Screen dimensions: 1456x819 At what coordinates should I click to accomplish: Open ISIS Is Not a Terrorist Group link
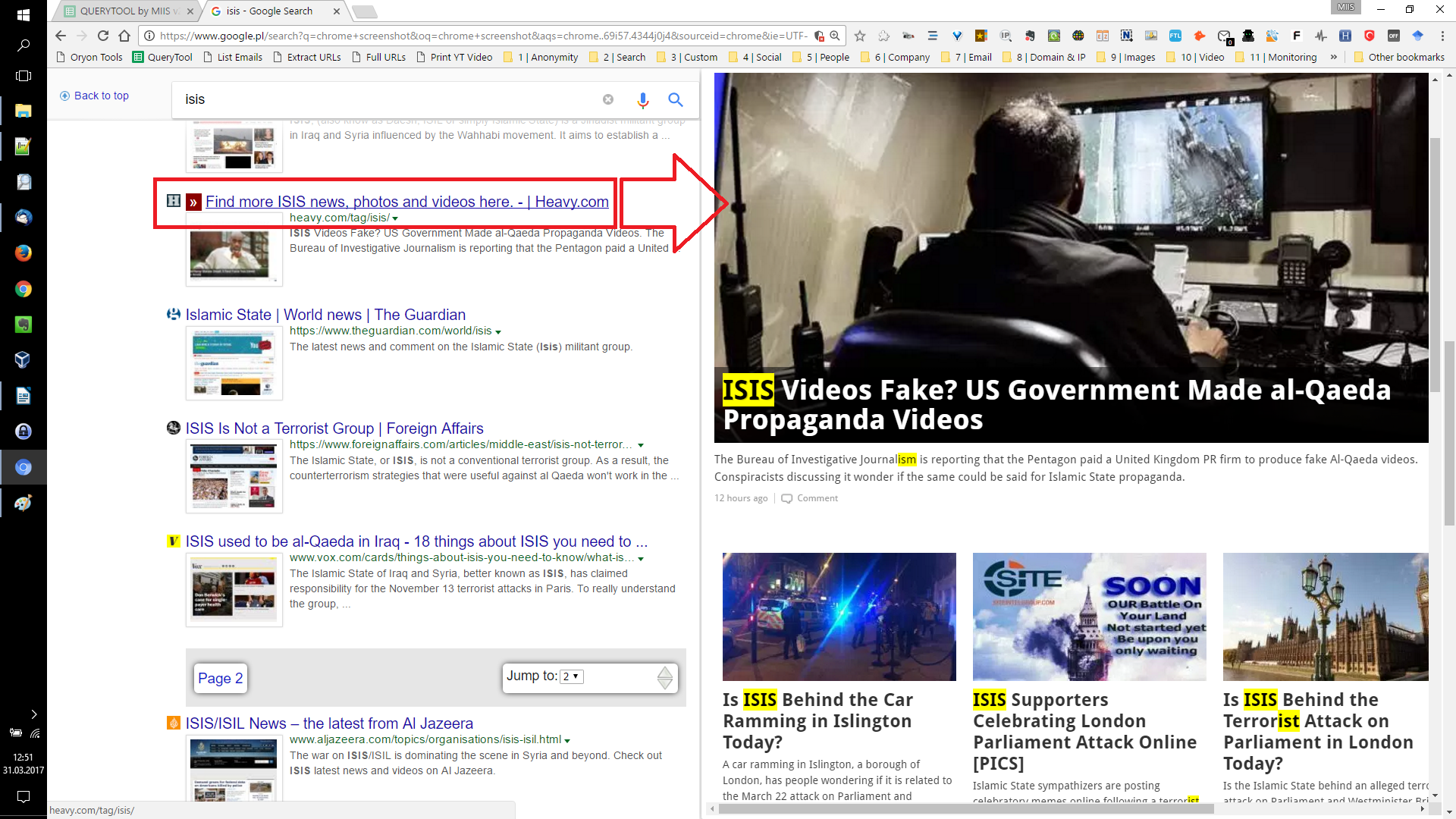(334, 428)
